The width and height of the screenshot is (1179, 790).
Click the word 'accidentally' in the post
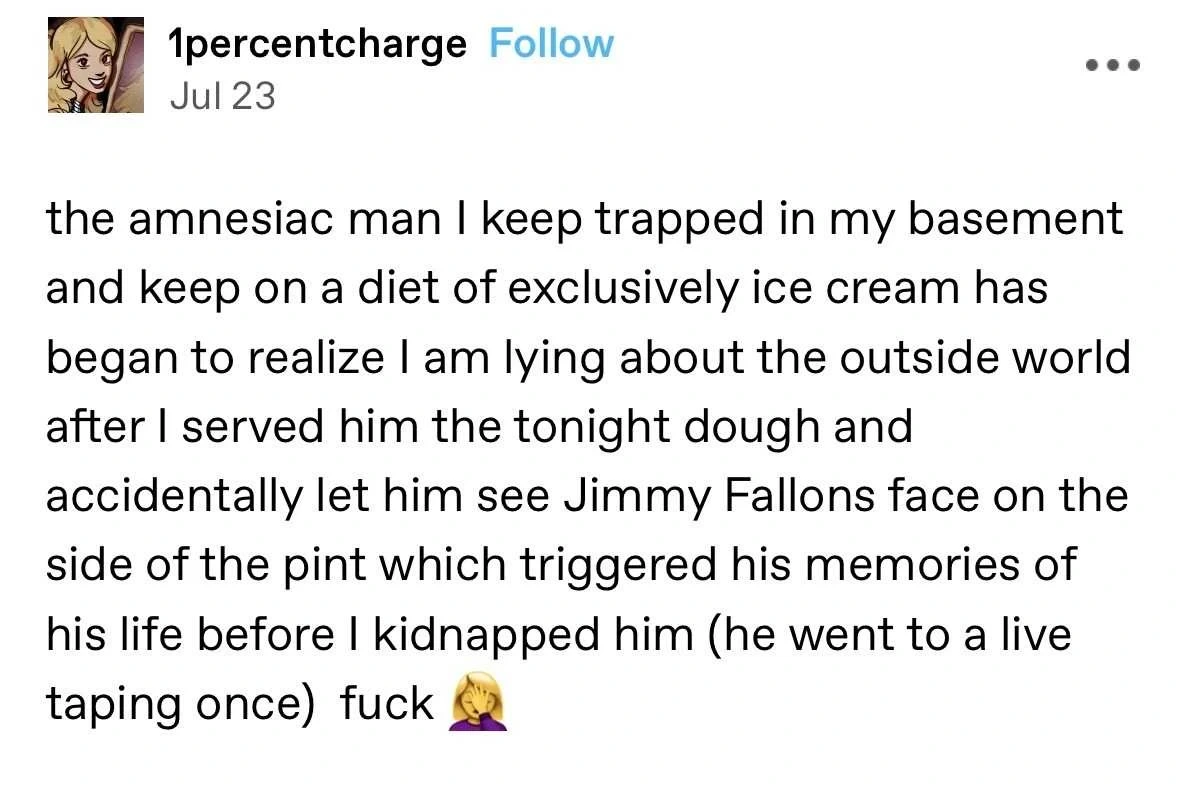[x=174, y=498]
